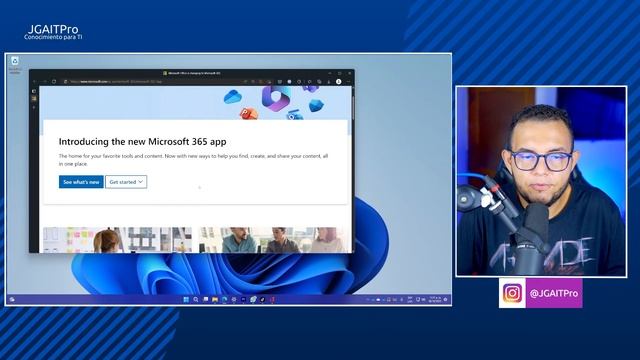Click the Microsoft 365 Copilot logo in banner
Viewport: 640px width, 360px height.
click(277, 99)
